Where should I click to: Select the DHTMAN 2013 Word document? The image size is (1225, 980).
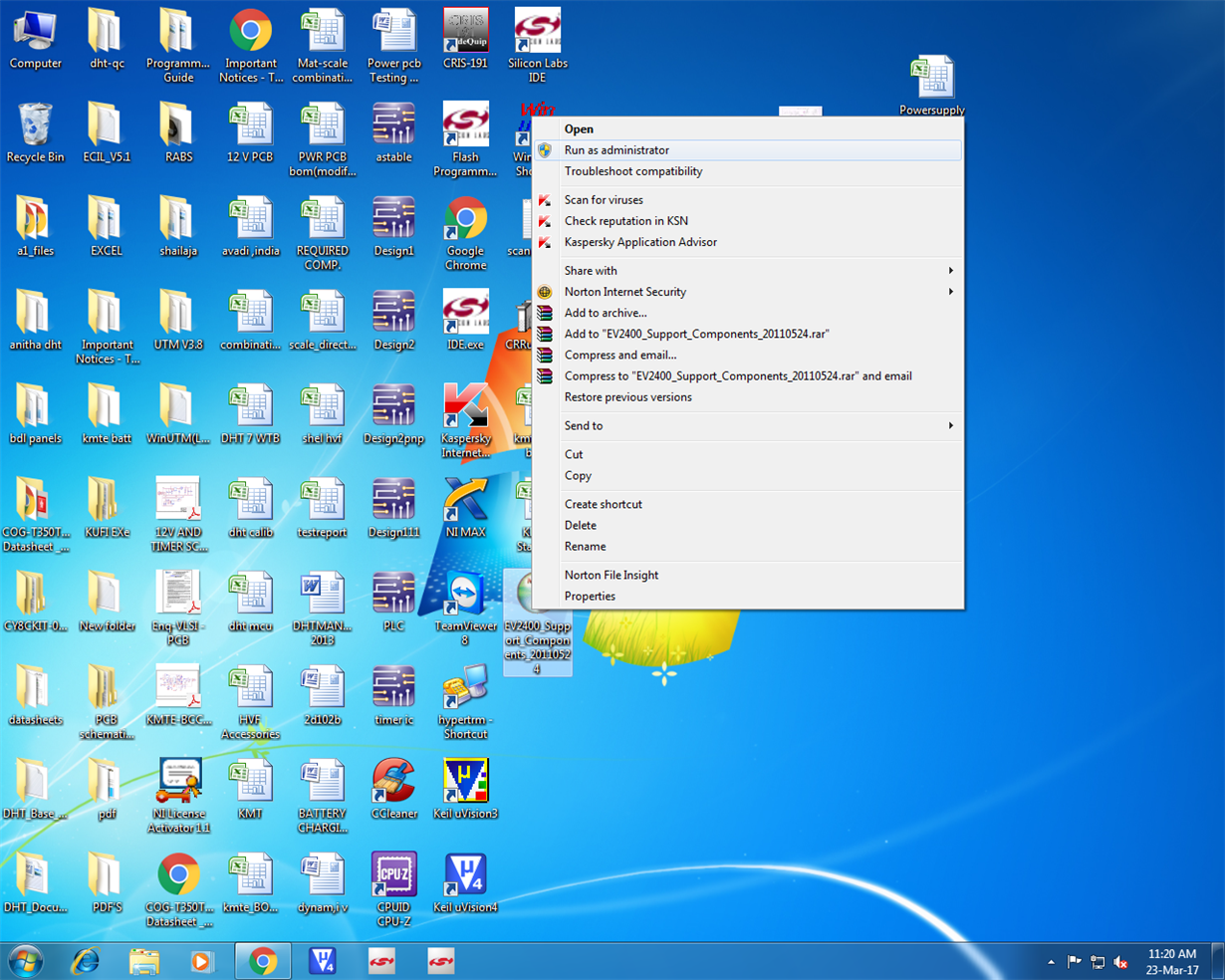[323, 609]
